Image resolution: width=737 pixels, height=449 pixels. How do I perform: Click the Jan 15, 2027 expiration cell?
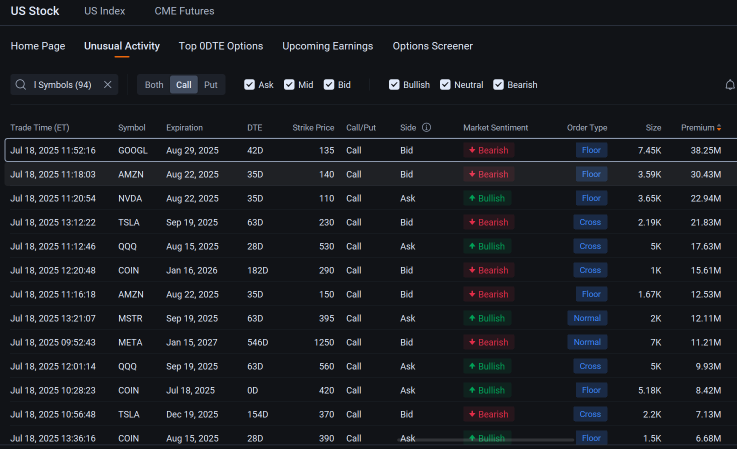[192, 342]
